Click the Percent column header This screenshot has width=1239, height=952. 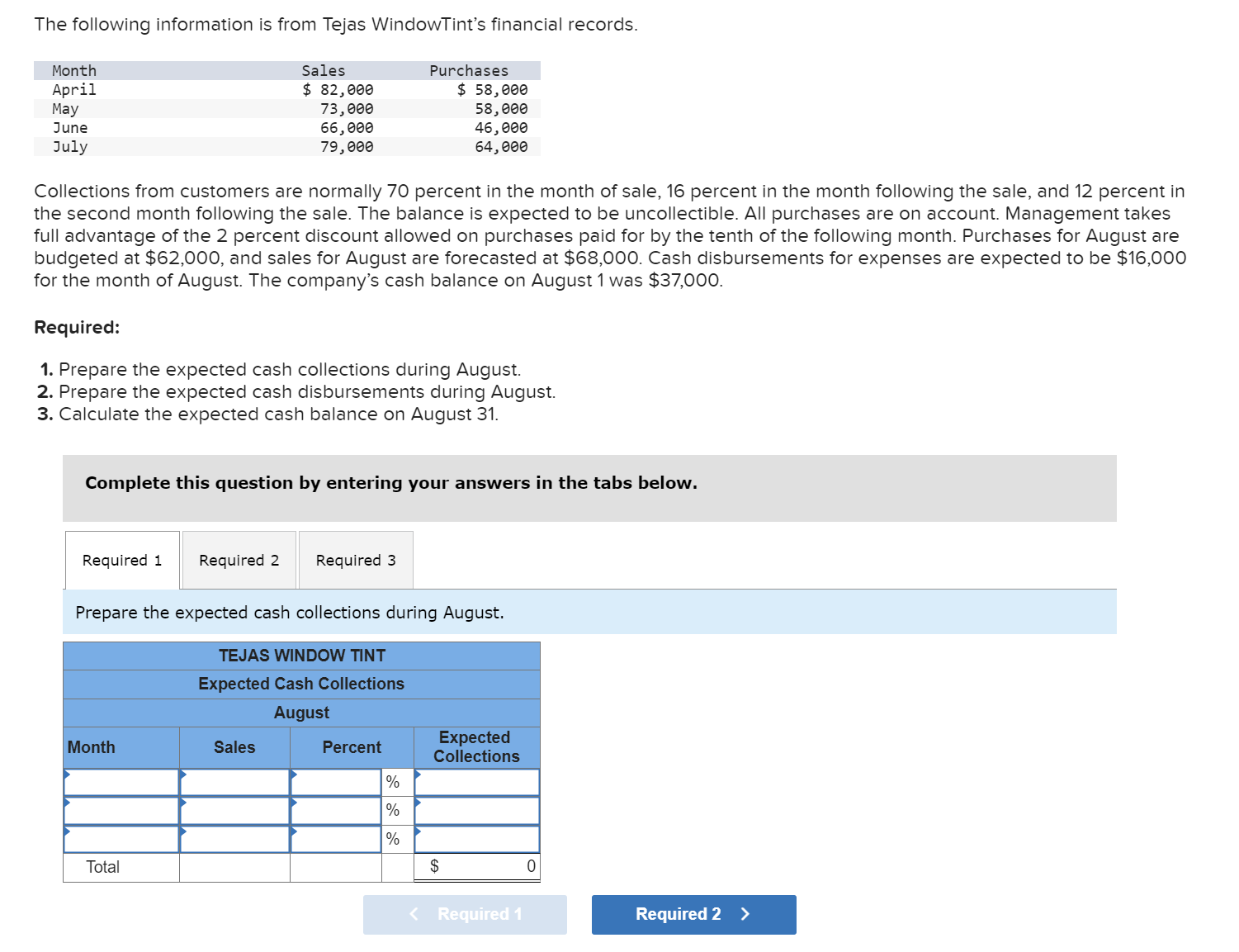click(352, 747)
